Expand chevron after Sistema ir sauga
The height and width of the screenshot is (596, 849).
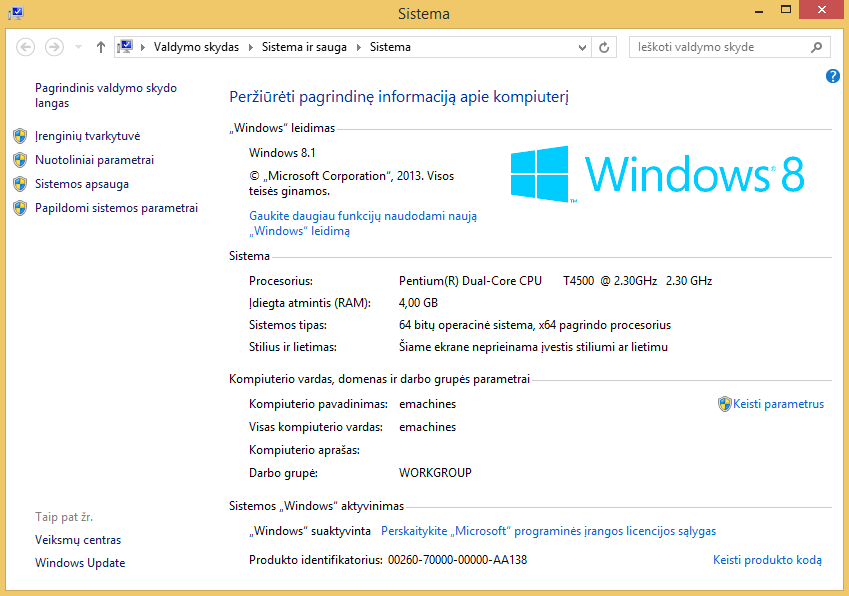pyautogui.click(x=358, y=48)
